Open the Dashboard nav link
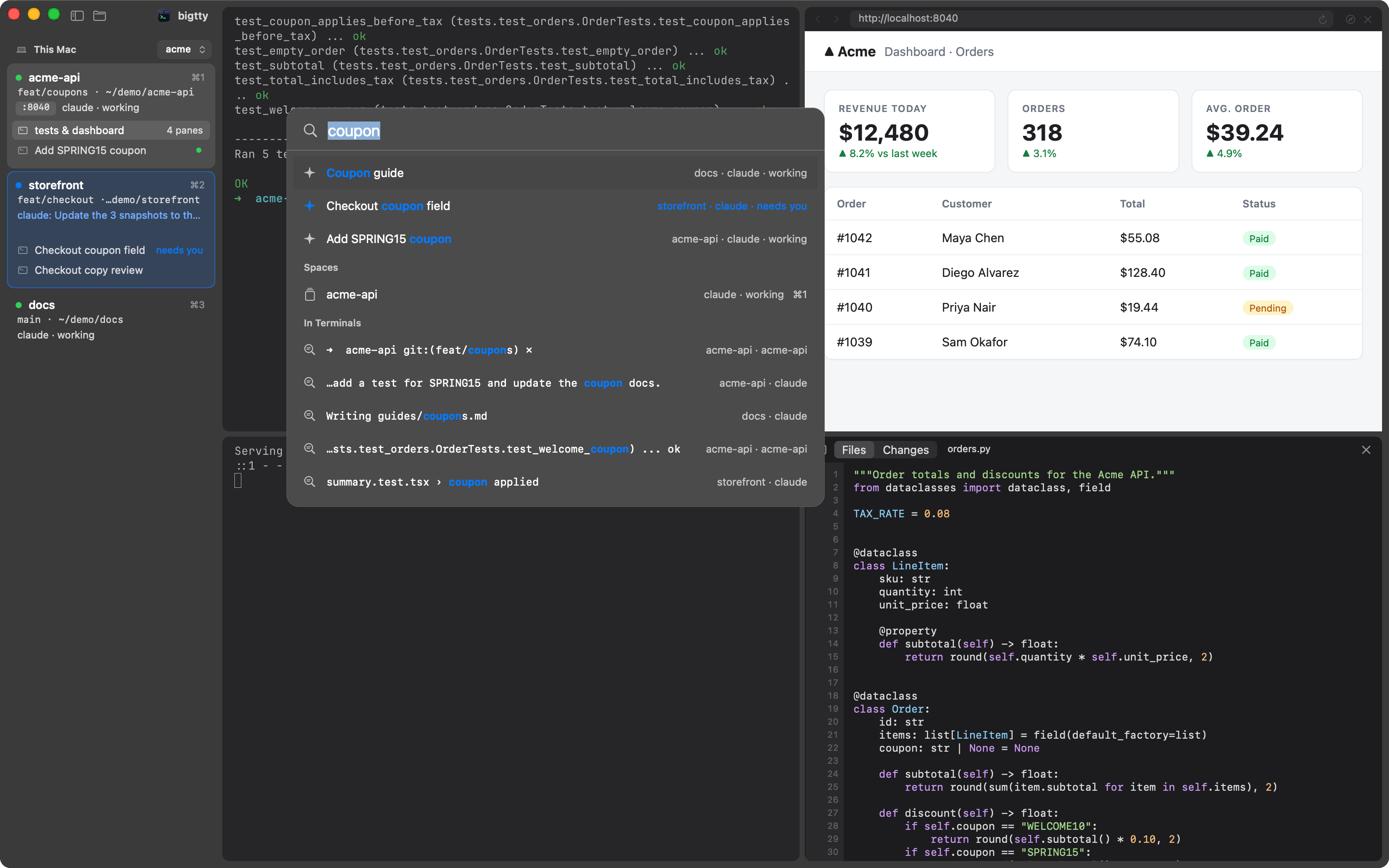Viewport: 1389px width, 868px height. tap(914, 52)
